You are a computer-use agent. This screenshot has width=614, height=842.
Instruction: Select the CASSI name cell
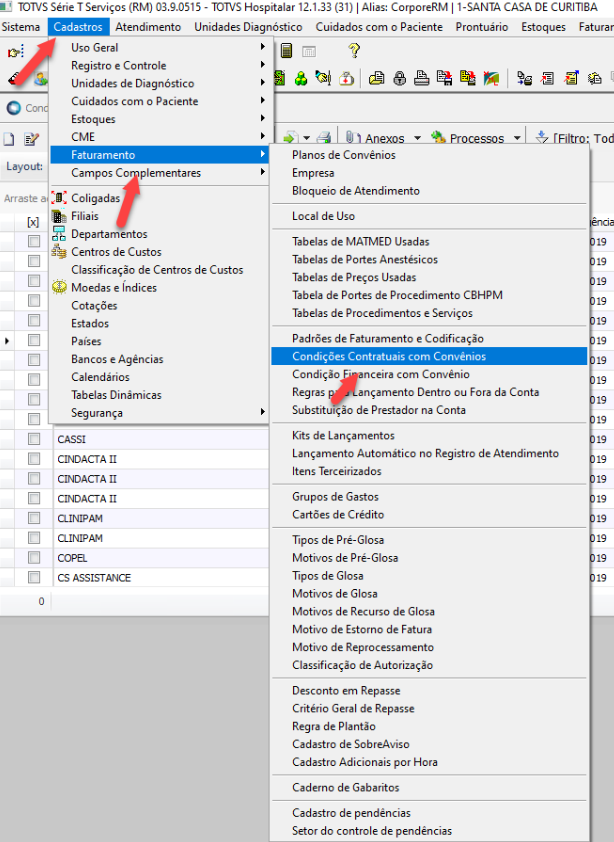(x=161, y=439)
